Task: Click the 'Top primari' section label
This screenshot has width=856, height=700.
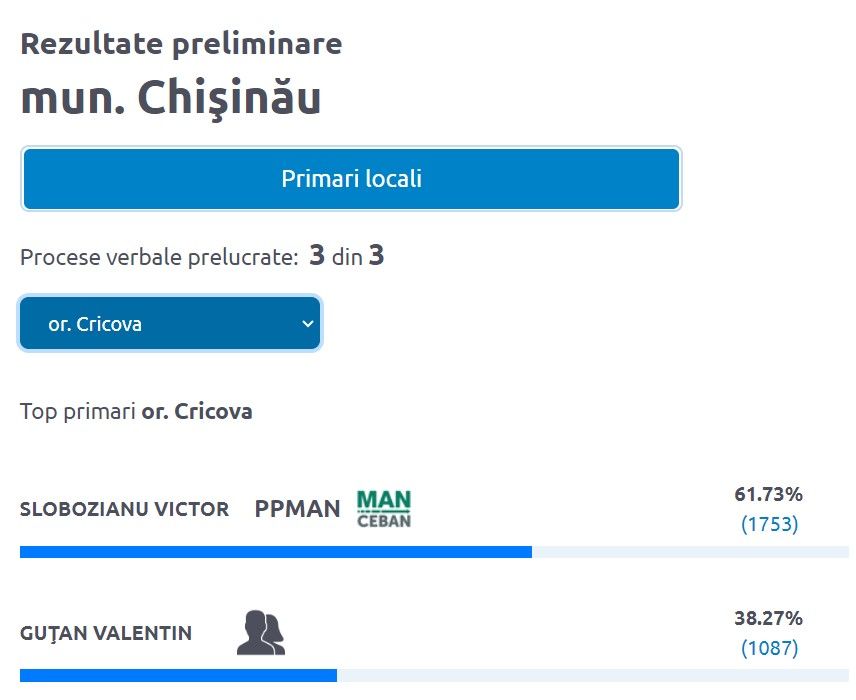Action: (78, 412)
